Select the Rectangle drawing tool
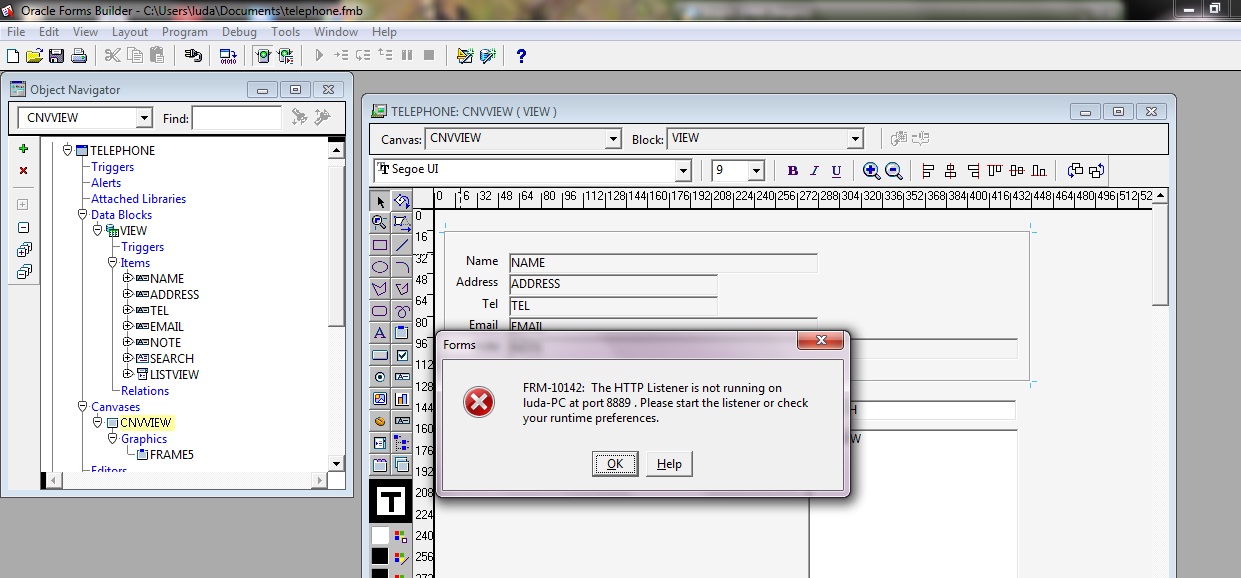 coord(380,245)
